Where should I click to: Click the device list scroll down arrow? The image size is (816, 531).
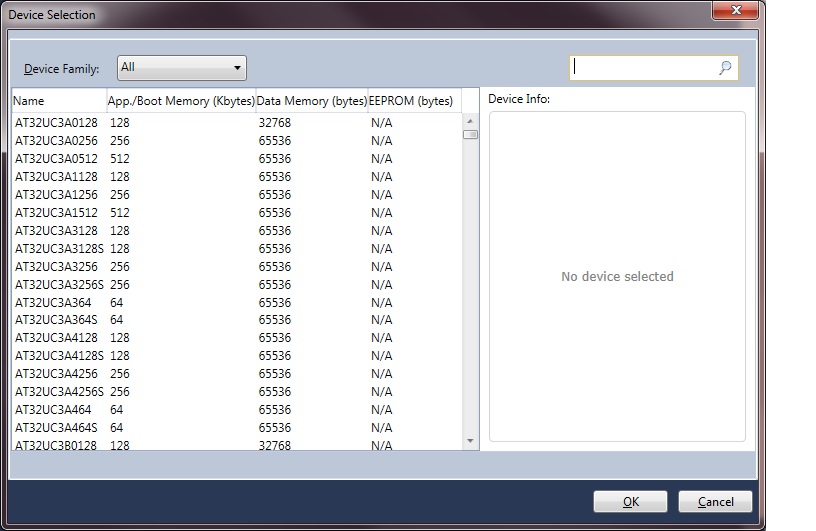(470, 441)
